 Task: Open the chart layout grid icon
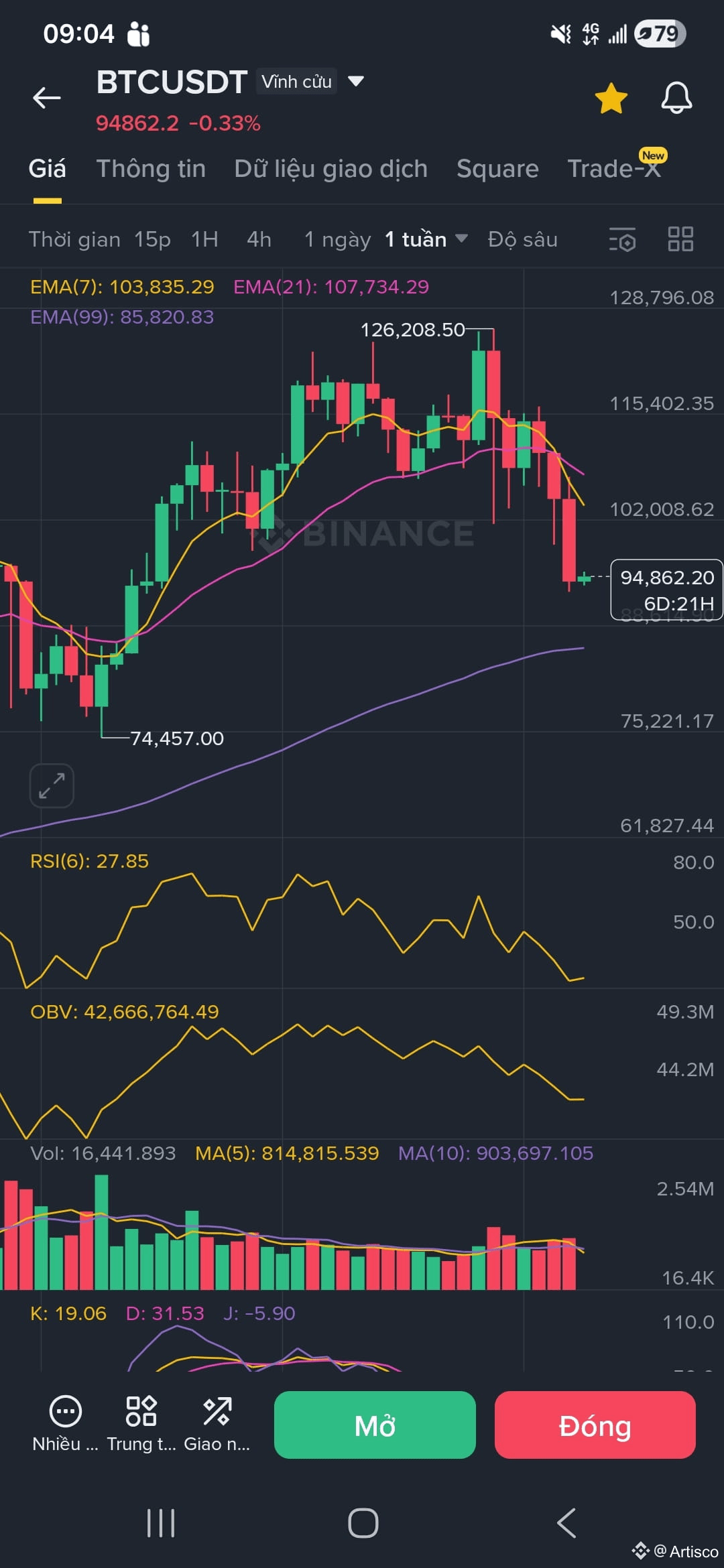click(x=680, y=239)
